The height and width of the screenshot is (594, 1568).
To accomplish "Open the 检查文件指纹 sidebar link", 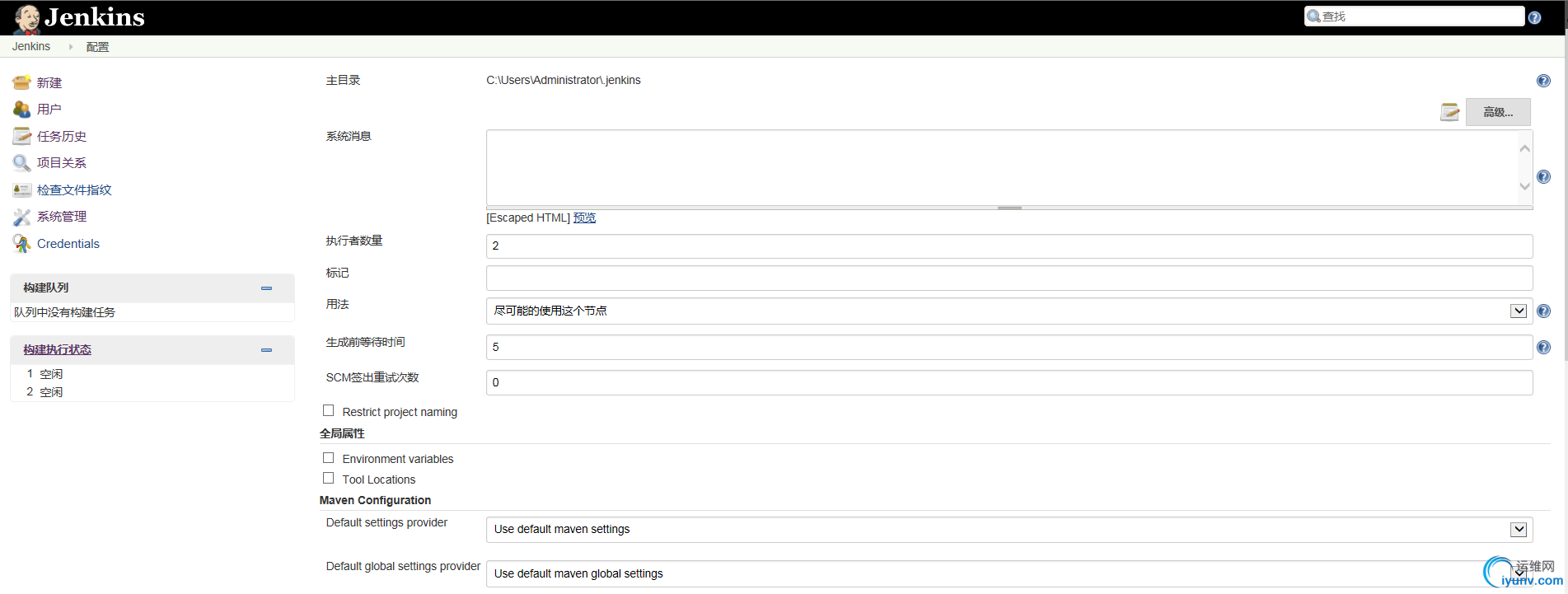I will point(74,189).
